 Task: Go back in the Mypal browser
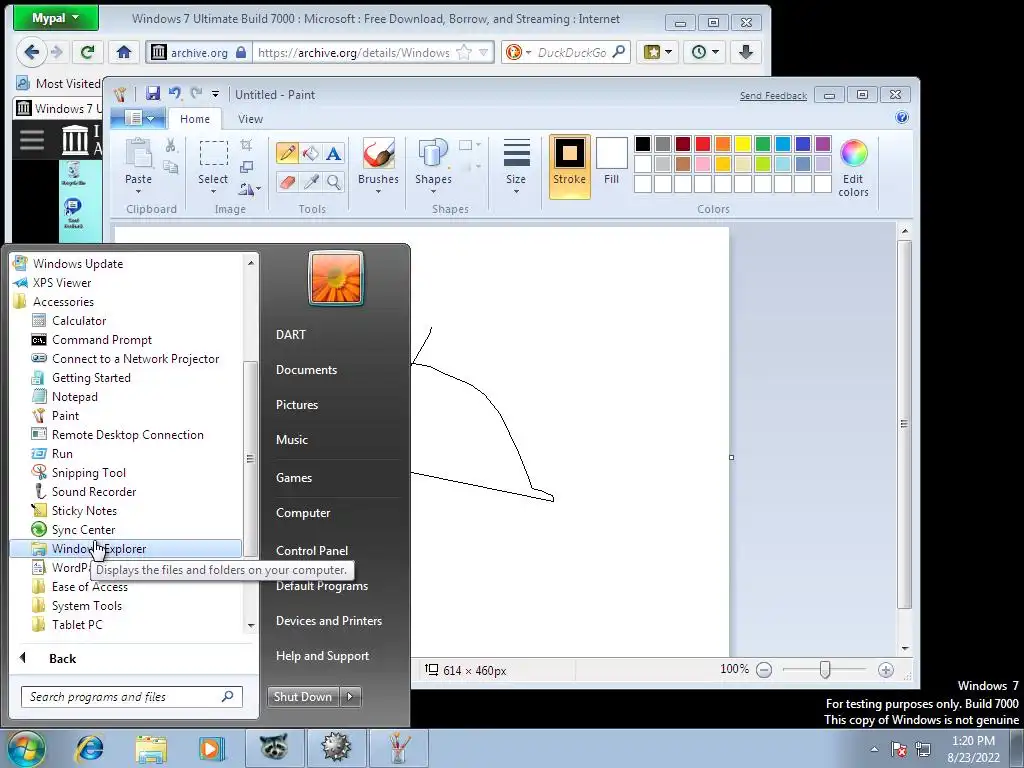[x=31, y=52]
